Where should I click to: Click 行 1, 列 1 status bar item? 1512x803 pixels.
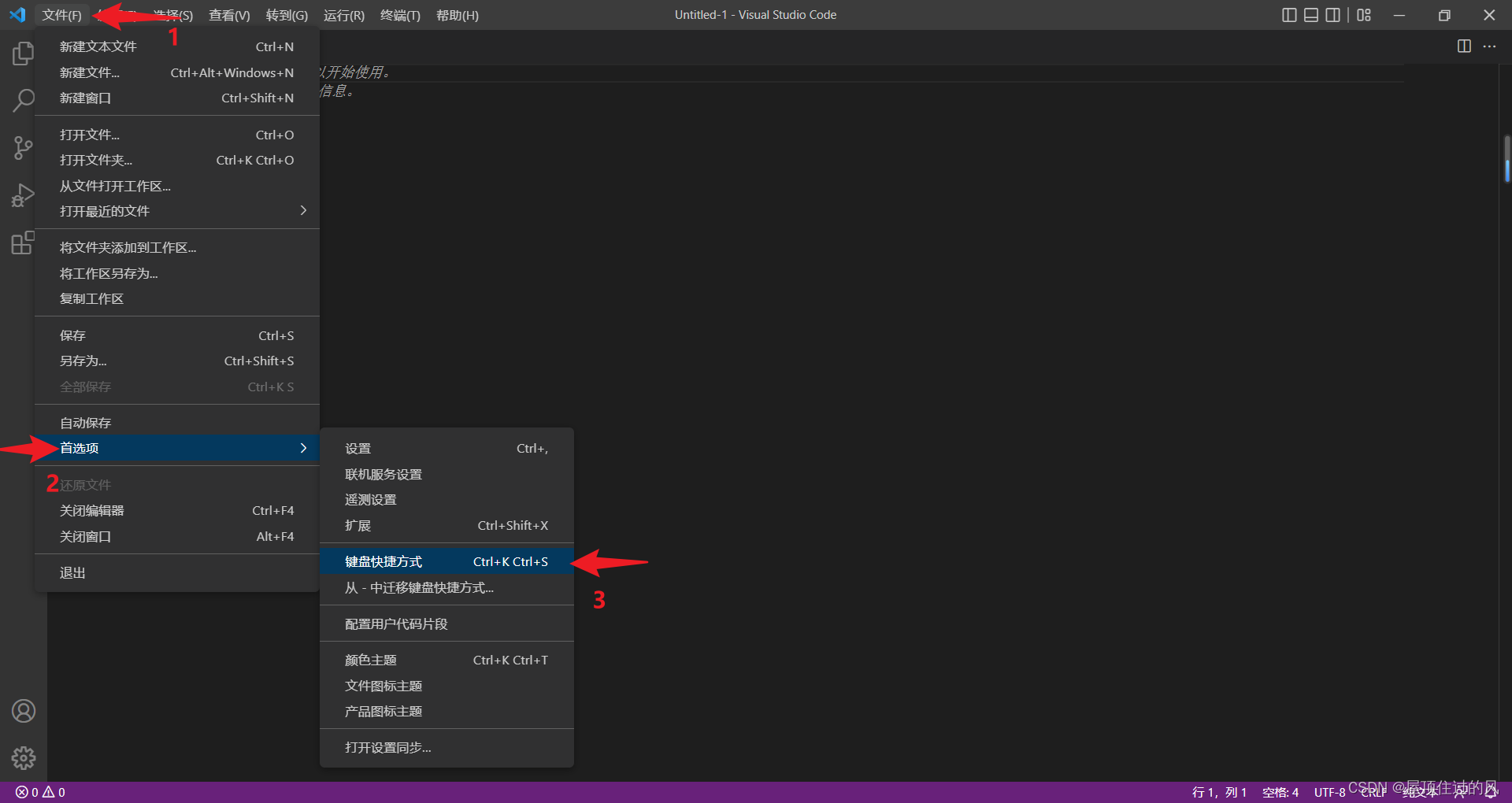coord(1219,792)
